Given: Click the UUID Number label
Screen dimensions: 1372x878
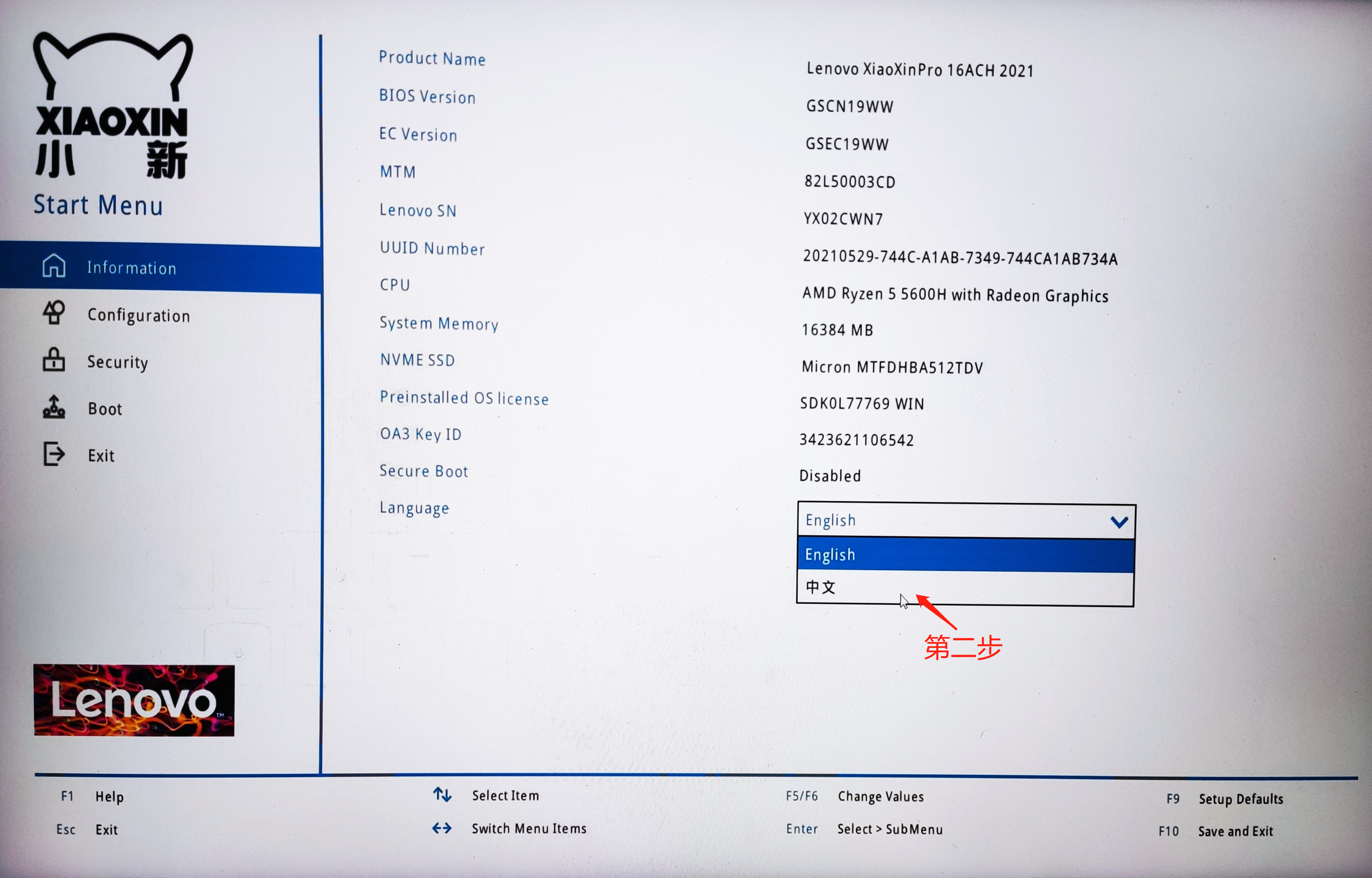Looking at the screenshot, I should [x=432, y=248].
